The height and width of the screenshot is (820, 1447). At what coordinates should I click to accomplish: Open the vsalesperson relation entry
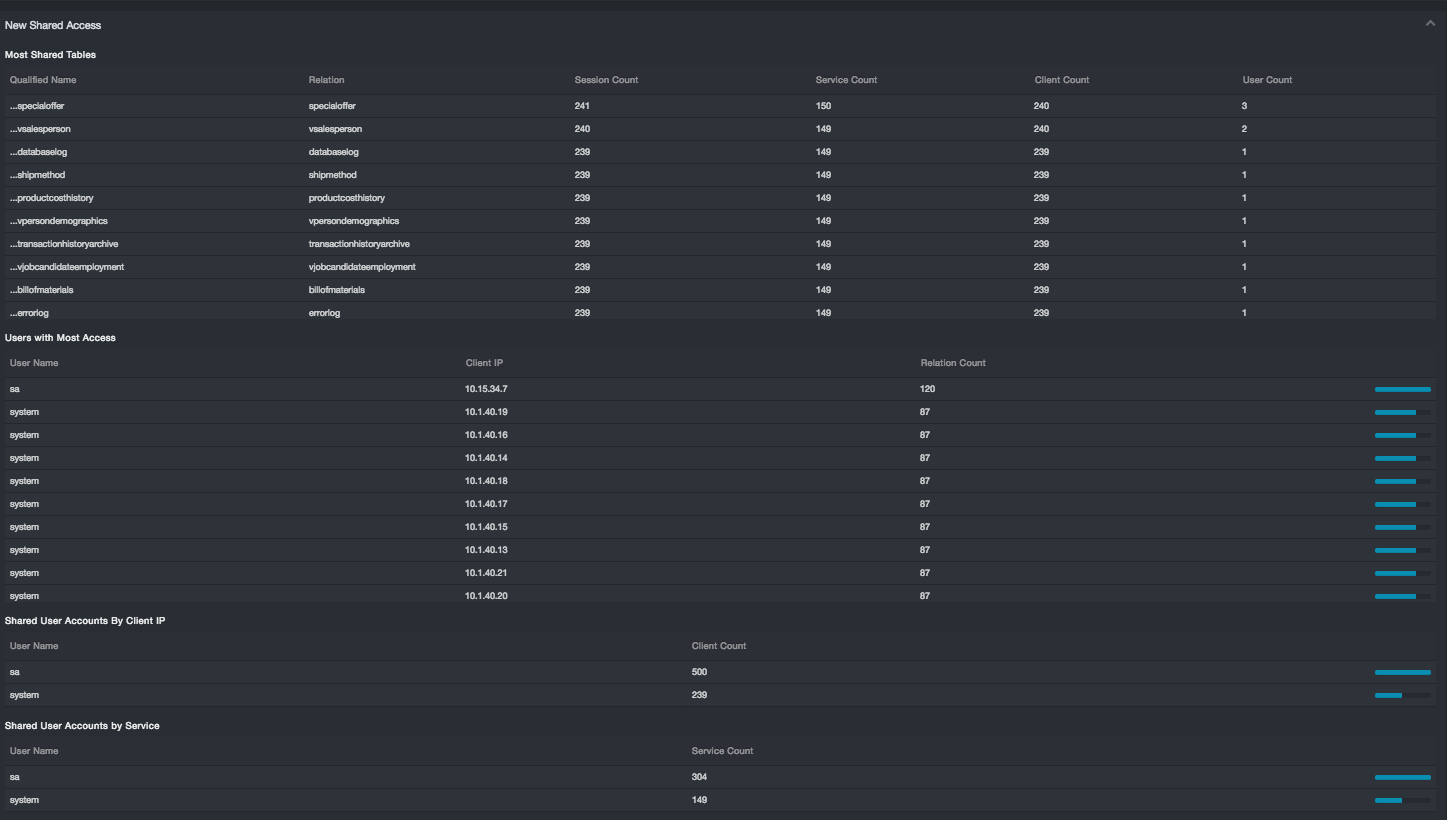click(x=335, y=129)
